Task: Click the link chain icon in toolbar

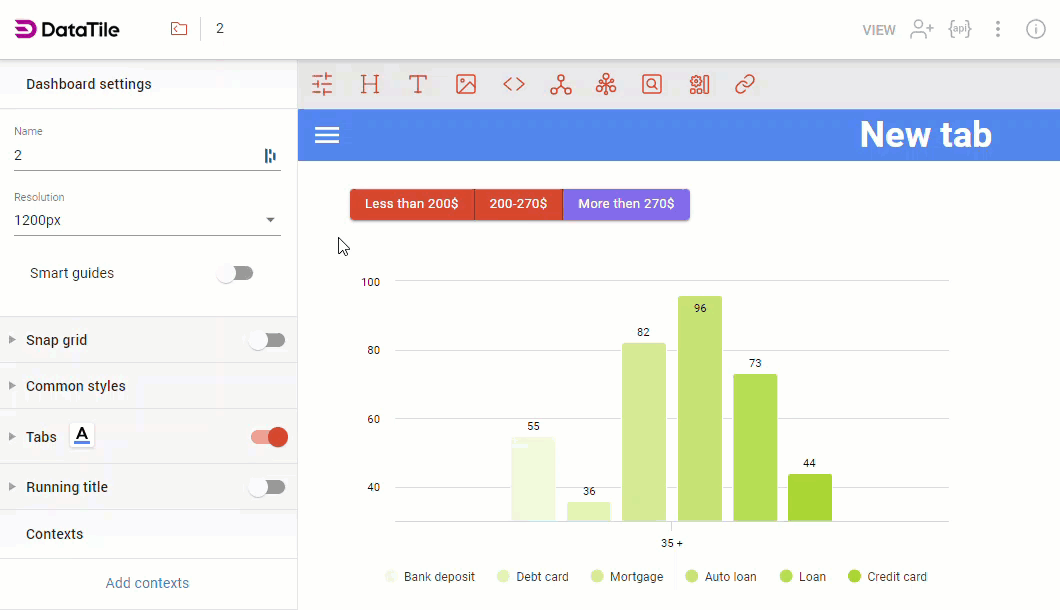Action: click(745, 85)
